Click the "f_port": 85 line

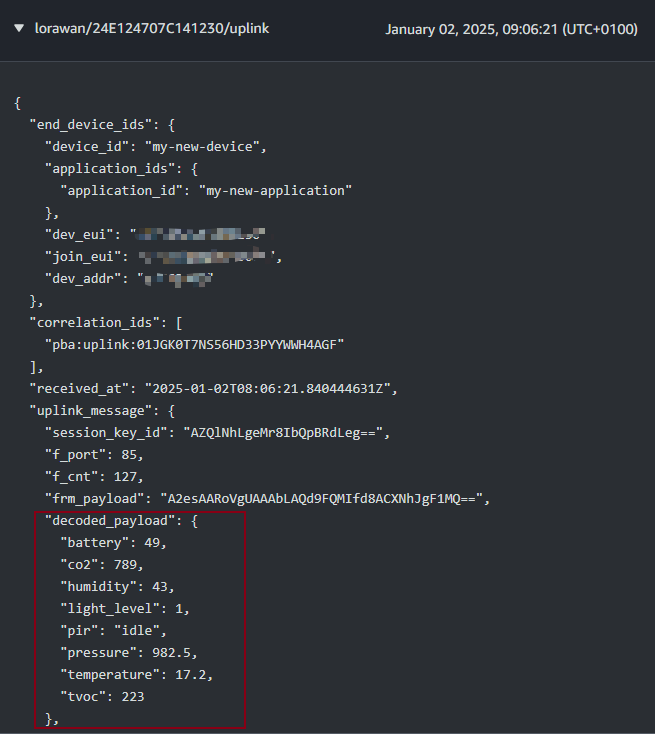[94, 455]
